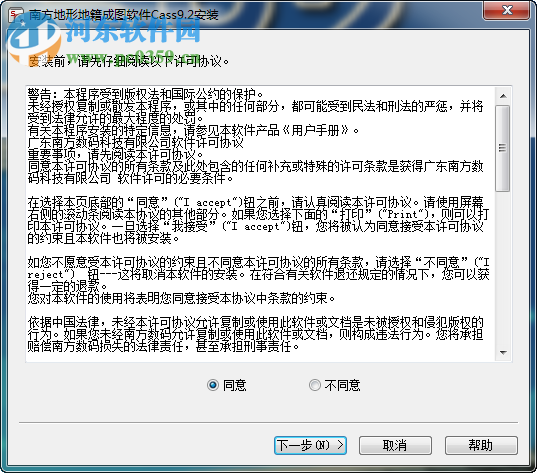537x473 pixels.
Task: Click the line 的约束且本软件也将被安装
Action: 103,238
